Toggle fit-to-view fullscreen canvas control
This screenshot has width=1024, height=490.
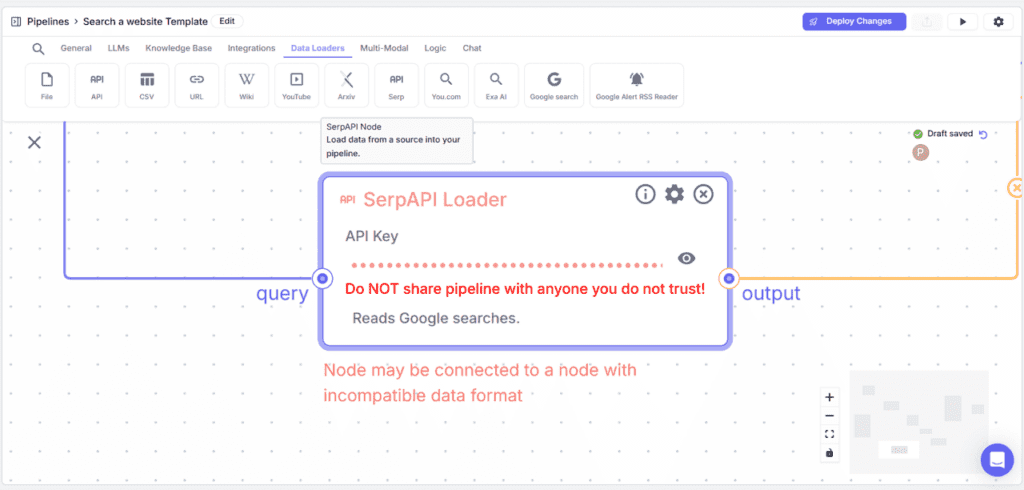829,434
